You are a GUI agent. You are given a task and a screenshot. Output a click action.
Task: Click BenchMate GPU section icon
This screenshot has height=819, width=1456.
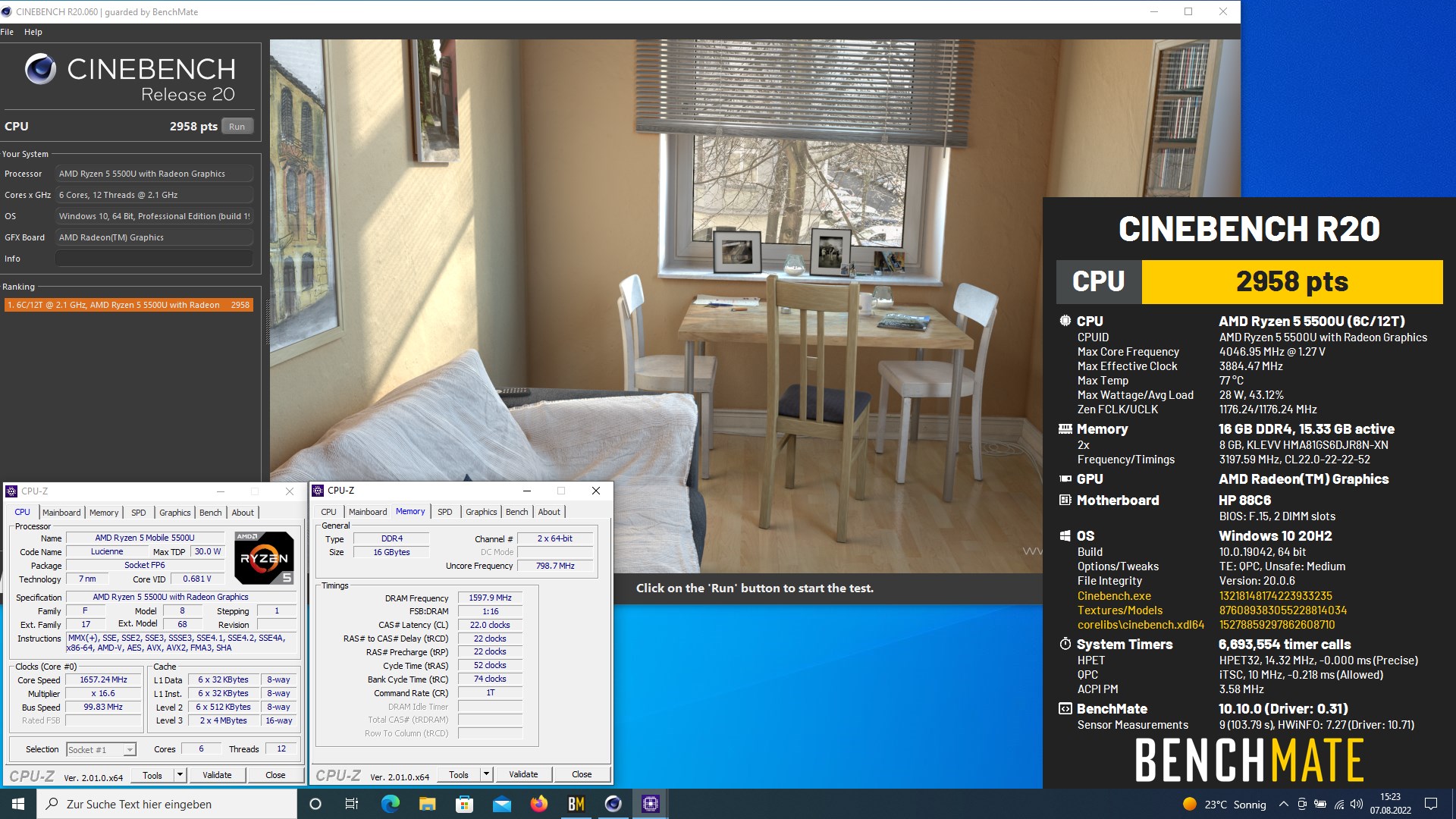click(x=1065, y=479)
